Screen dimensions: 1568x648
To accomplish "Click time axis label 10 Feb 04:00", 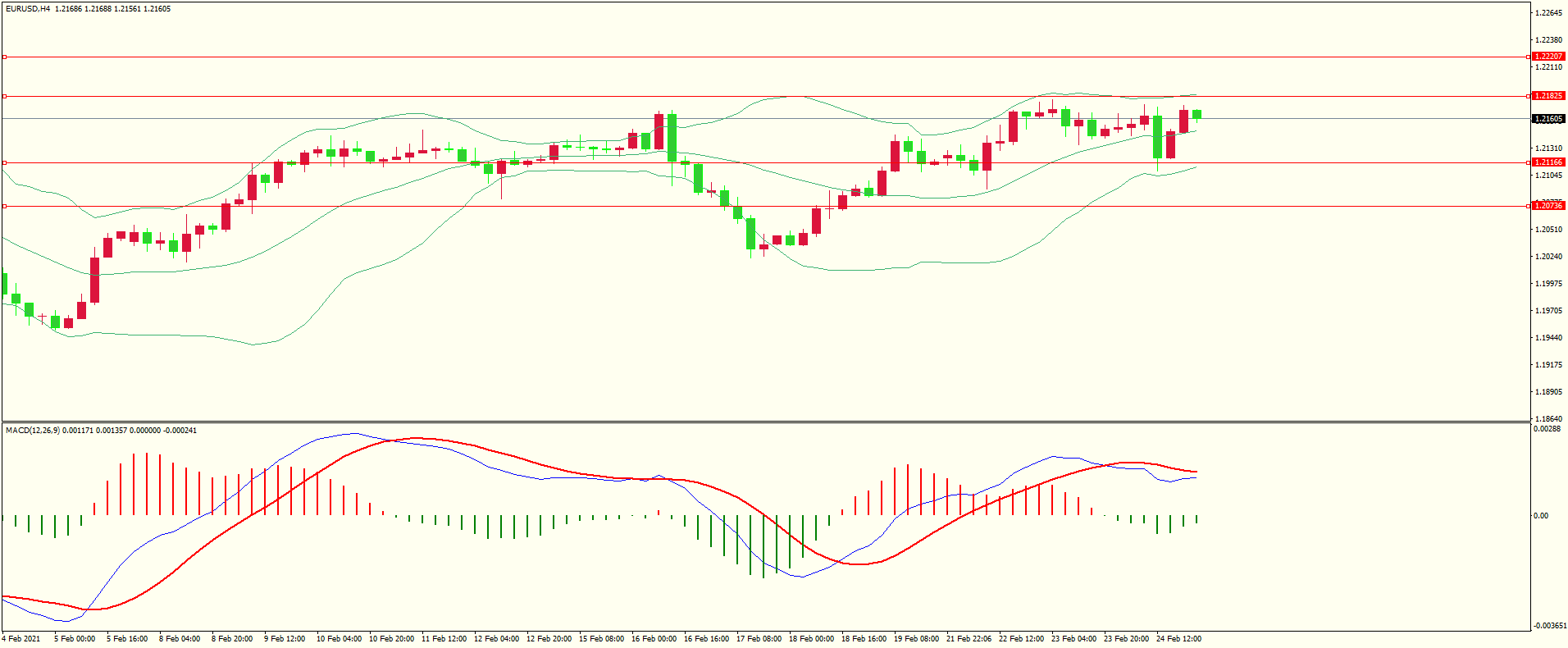I will pyautogui.click(x=339, y=639).
